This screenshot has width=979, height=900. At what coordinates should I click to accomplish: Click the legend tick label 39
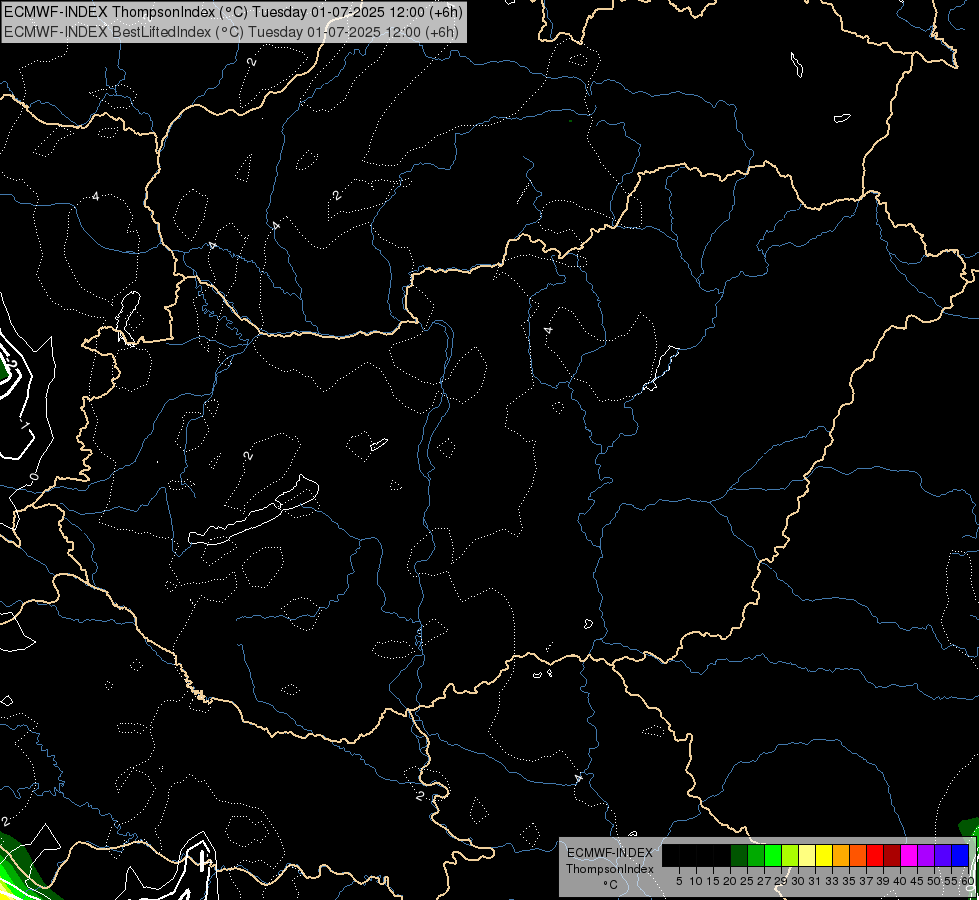tap(883, 881)
